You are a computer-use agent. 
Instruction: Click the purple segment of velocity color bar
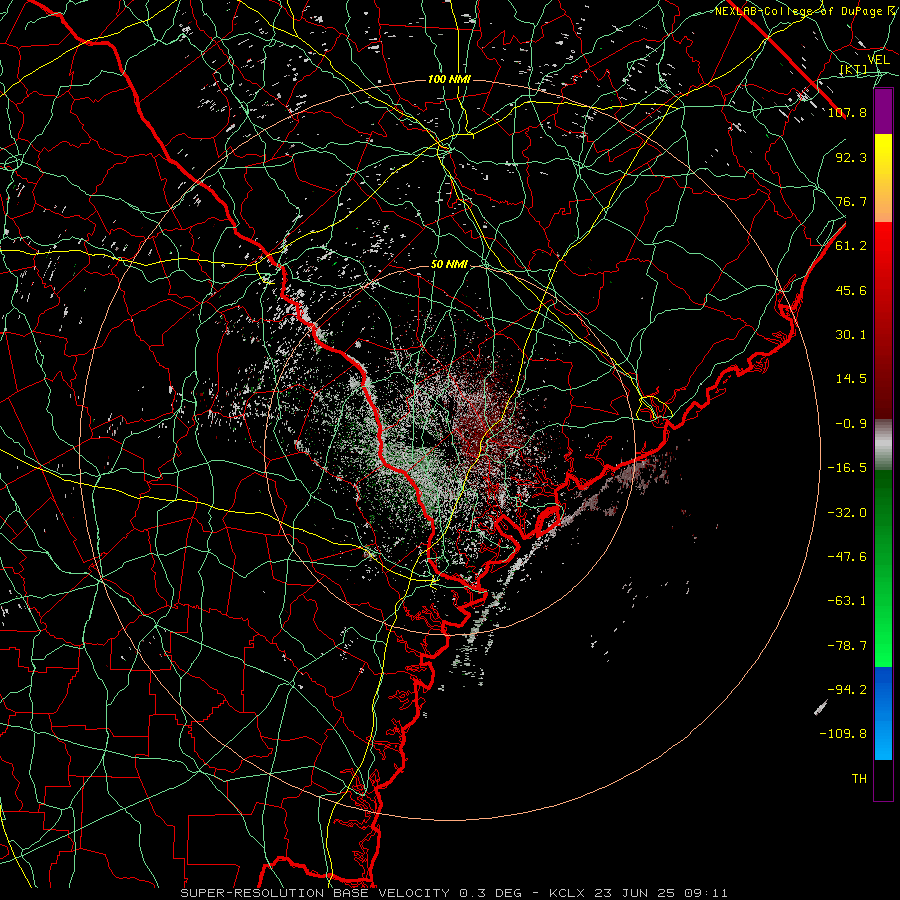click(883, 111)
